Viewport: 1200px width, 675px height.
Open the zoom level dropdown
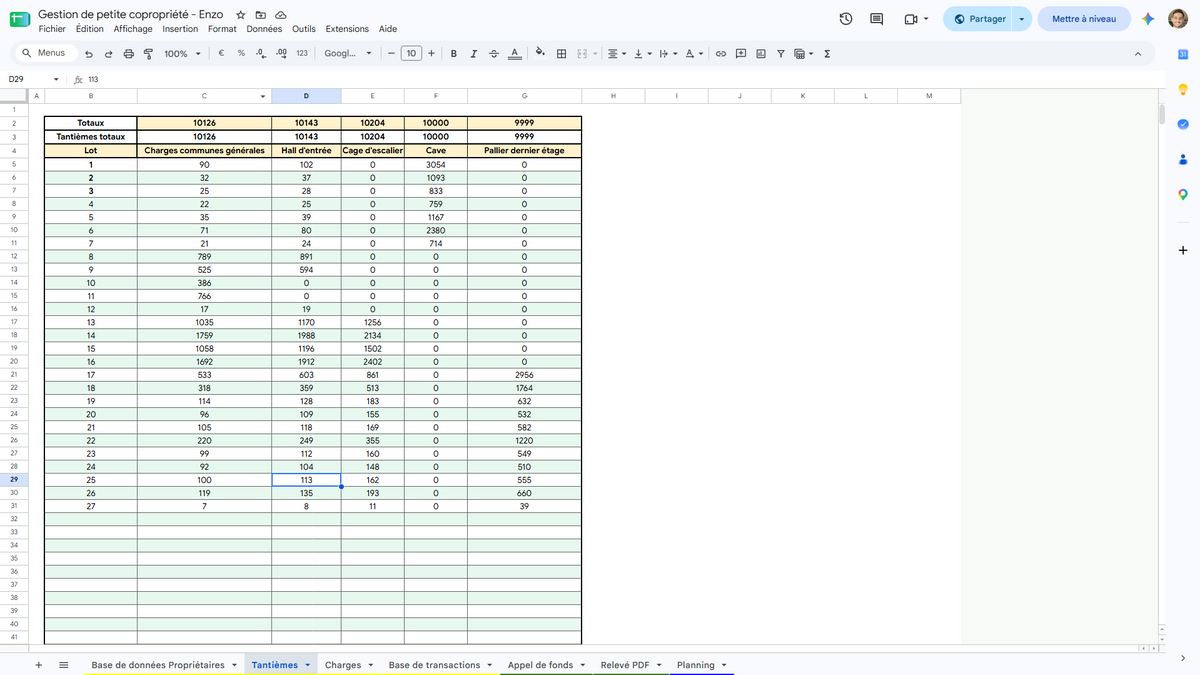click(181, 54)
